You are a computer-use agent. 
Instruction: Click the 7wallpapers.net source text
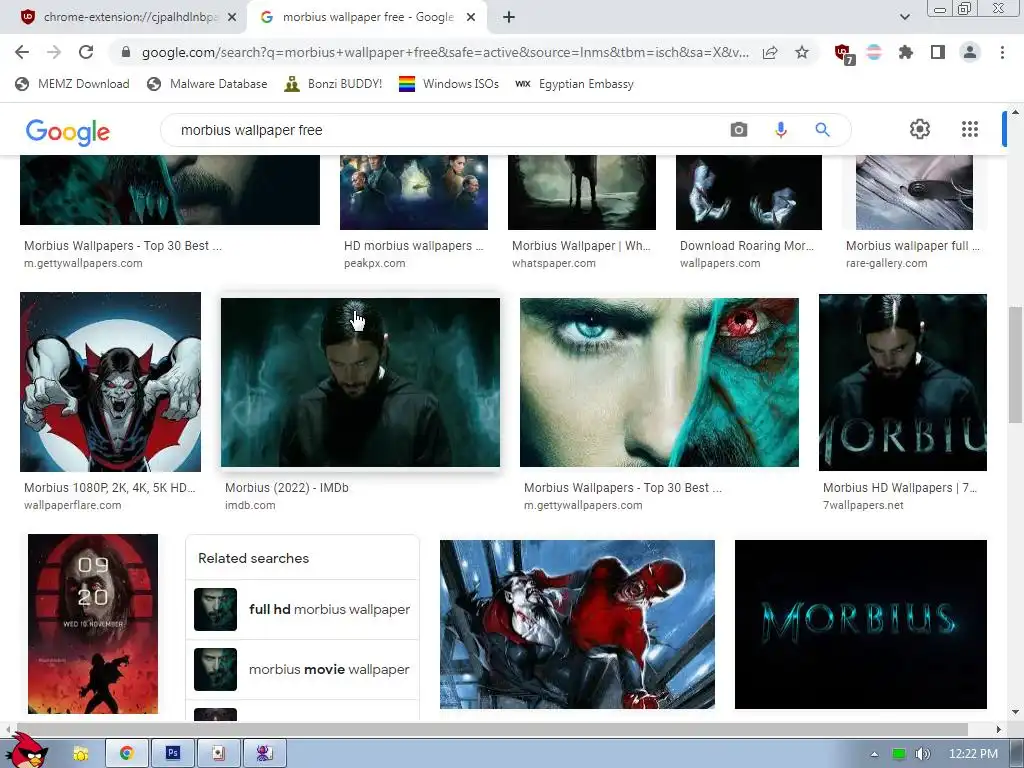pos(863,505)
